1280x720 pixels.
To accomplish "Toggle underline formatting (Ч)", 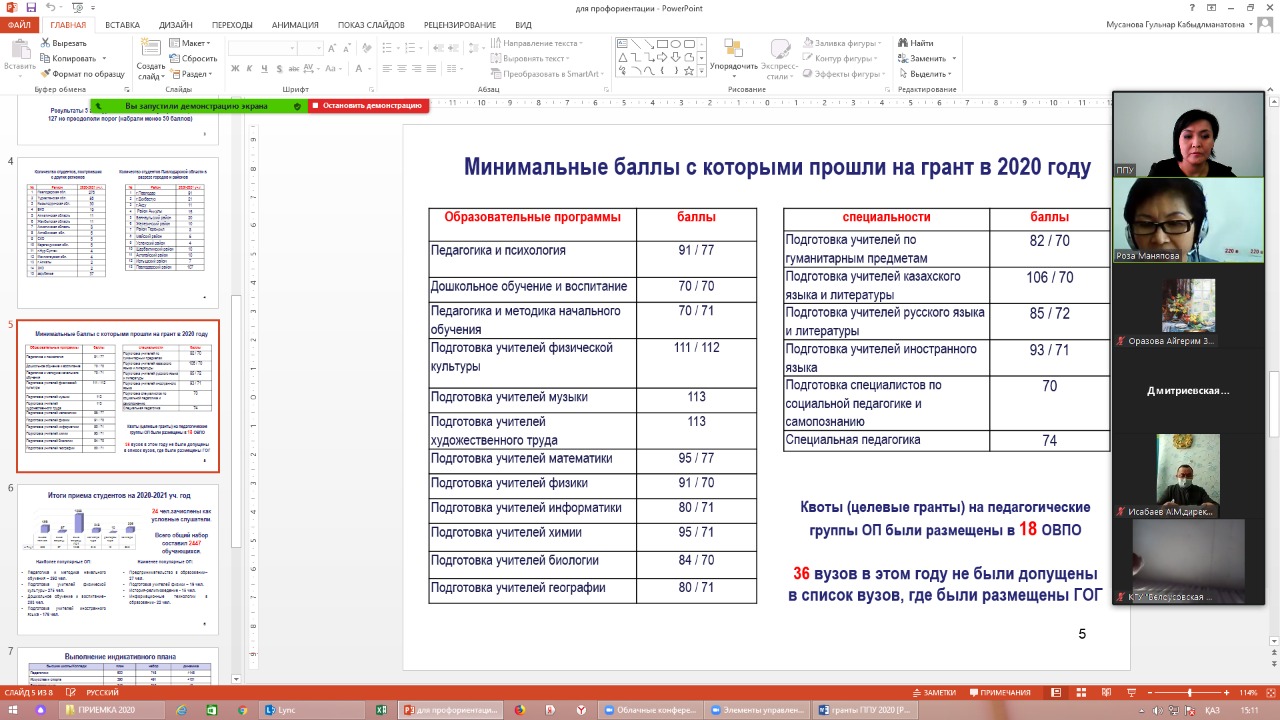I will coord(264,68).
